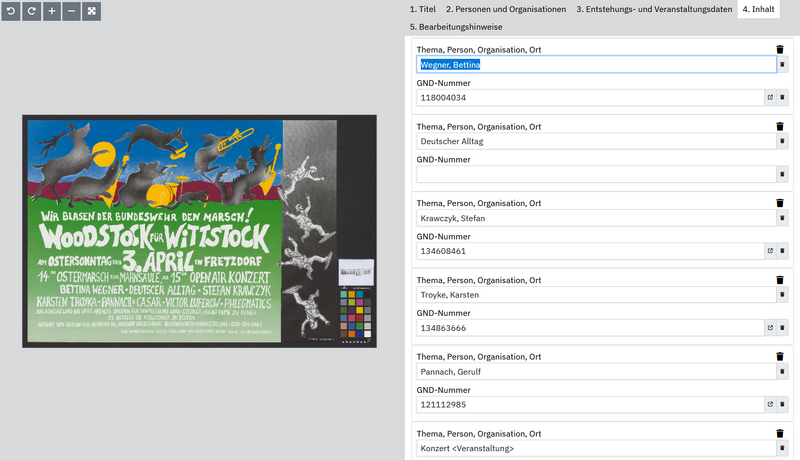This screenshot has height=460, width=800.
Task: Clear GND number 118004034
Action: pos(782,97)
